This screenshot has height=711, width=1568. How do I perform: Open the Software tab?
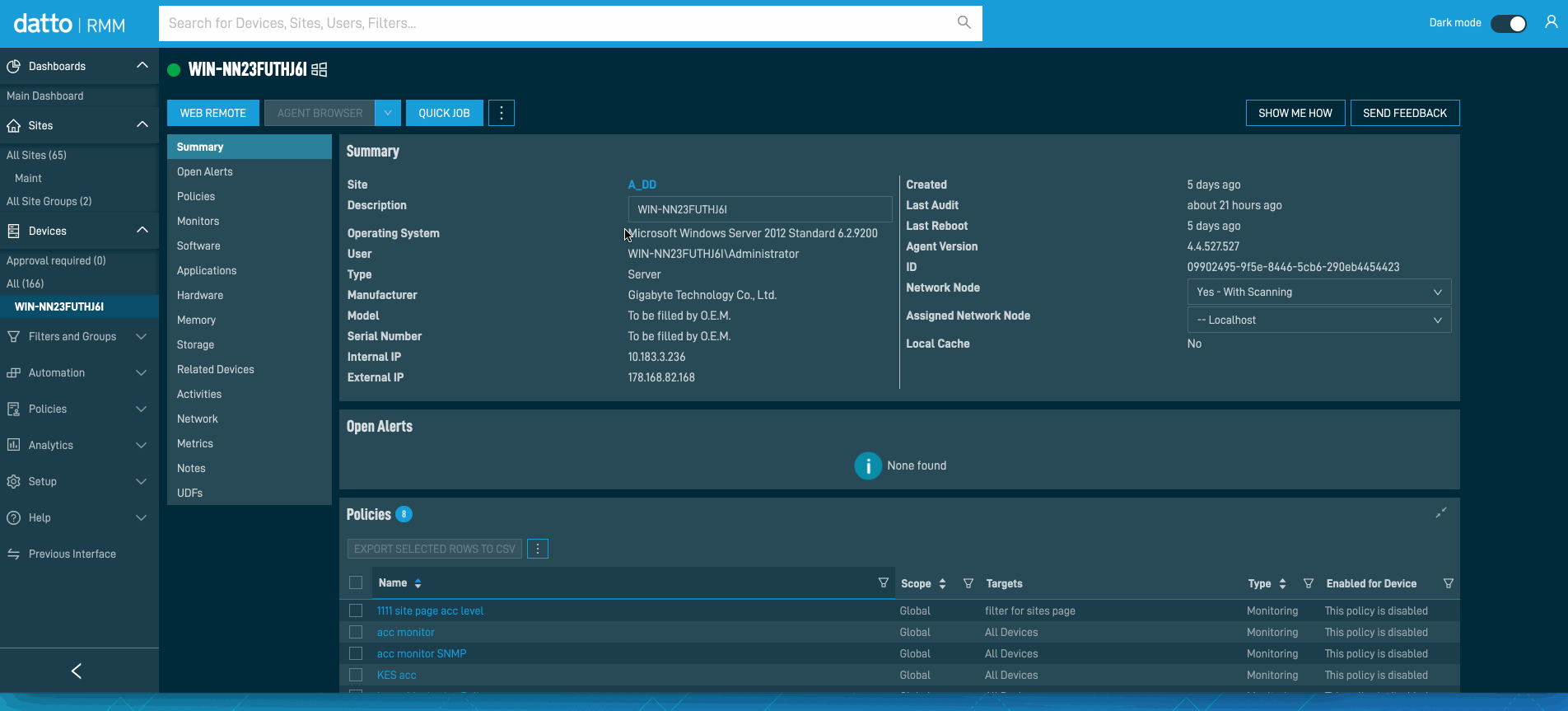pos(250,246)
